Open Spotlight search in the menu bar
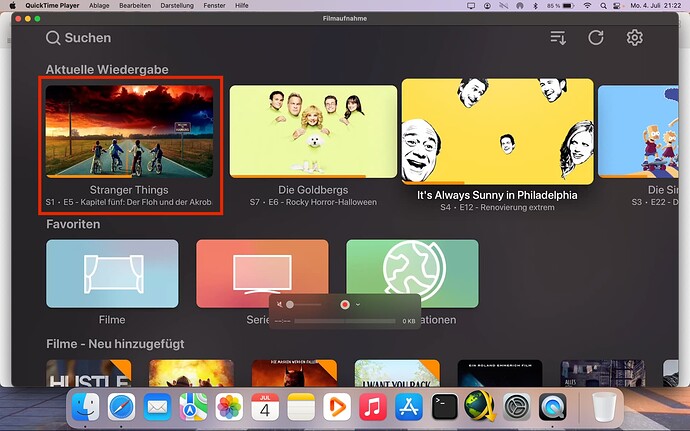 603,6
